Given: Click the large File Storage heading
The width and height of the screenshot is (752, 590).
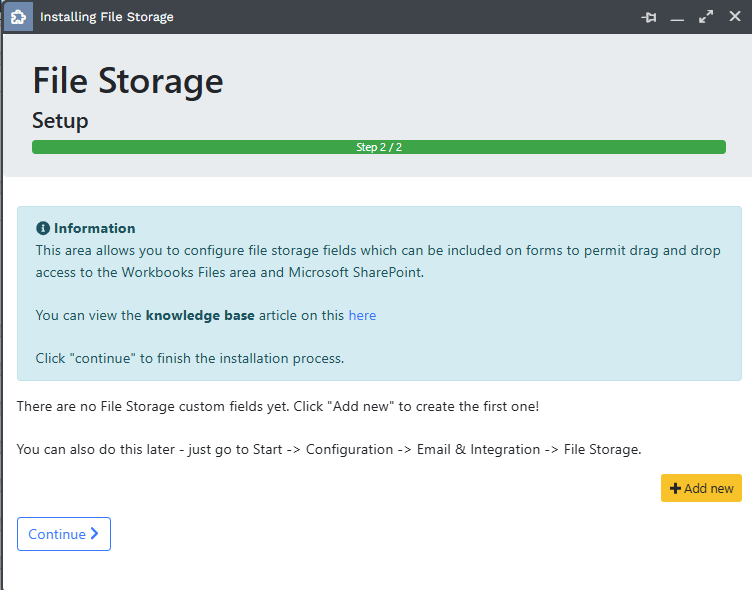Looking at the screenshot, I should (128, 81).
